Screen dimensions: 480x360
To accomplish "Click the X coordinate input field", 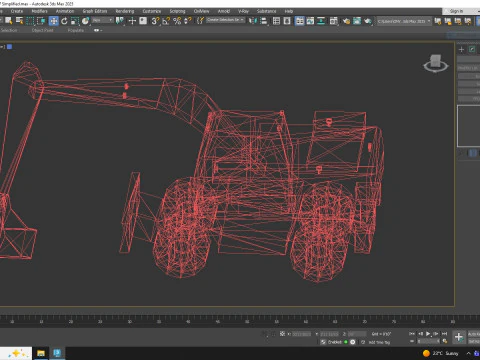I will 302,334.
